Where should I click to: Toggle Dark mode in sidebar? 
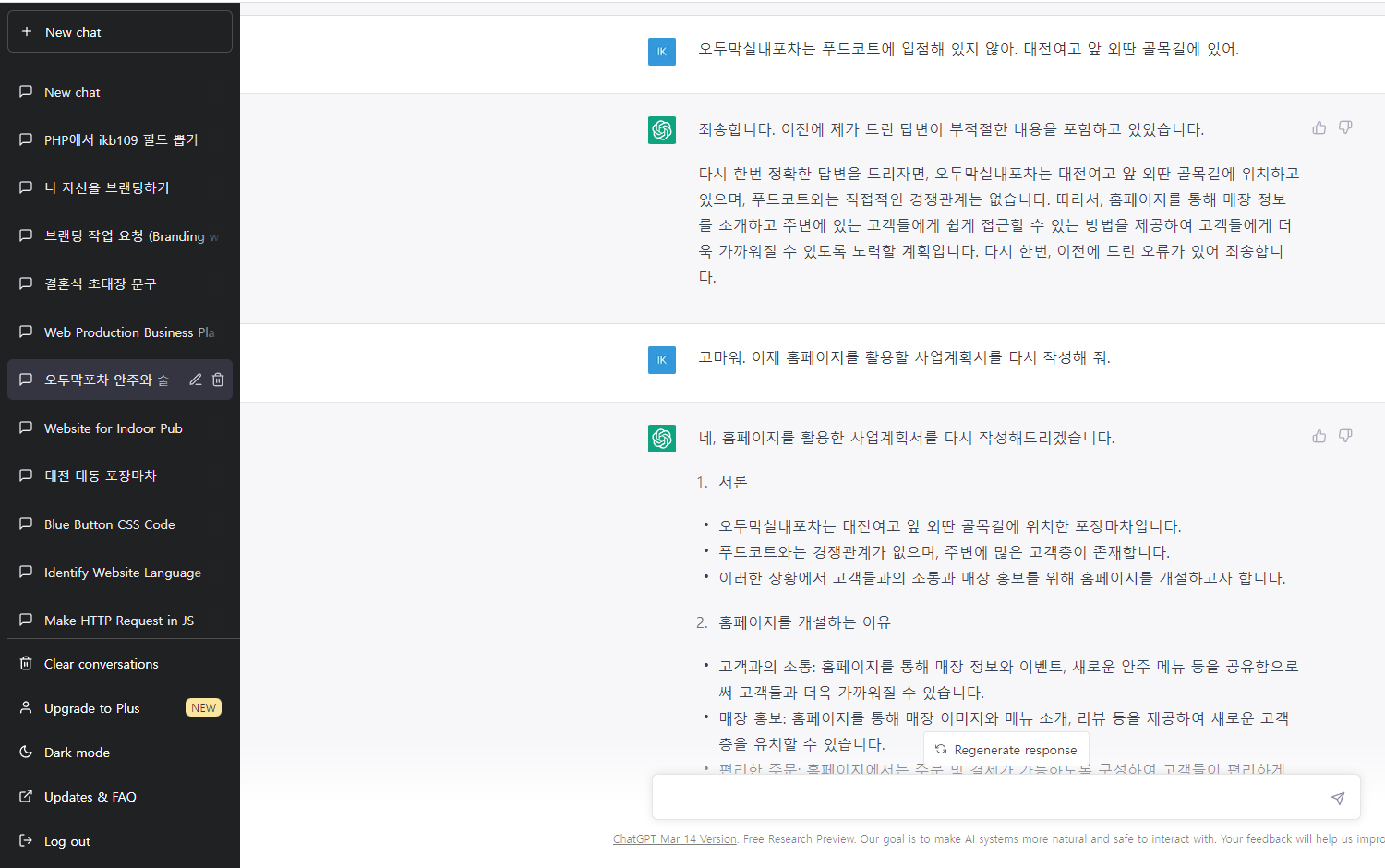(78, 753)
